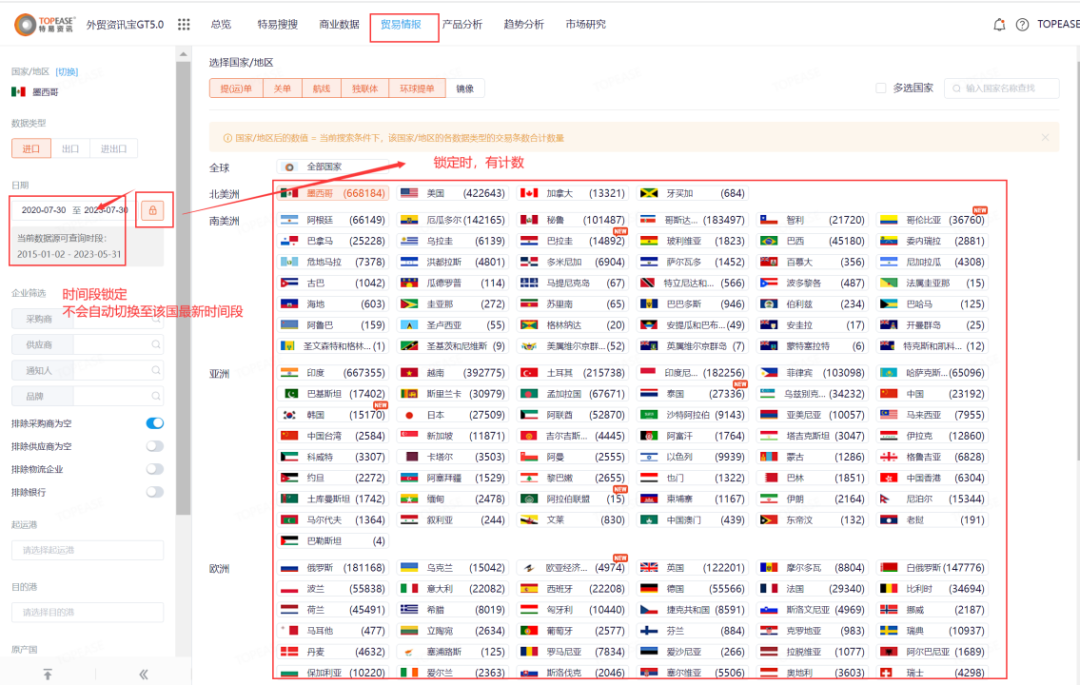Click the [切换] country switch link
The width and height of the screenshot is (1080, 685).
[67, 72]
